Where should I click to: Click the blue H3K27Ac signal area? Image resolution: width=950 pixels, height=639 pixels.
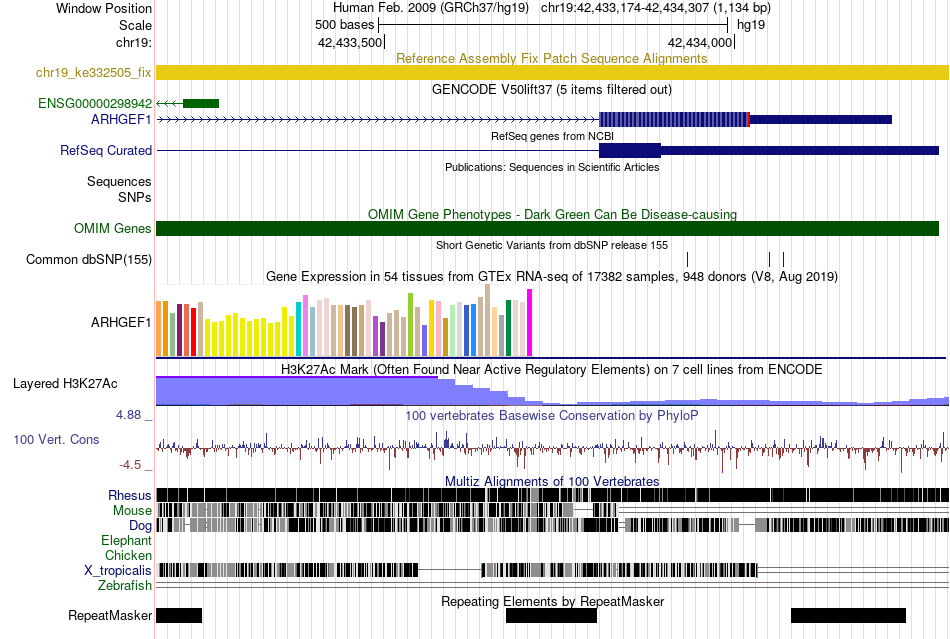click(x=552, y=391)
